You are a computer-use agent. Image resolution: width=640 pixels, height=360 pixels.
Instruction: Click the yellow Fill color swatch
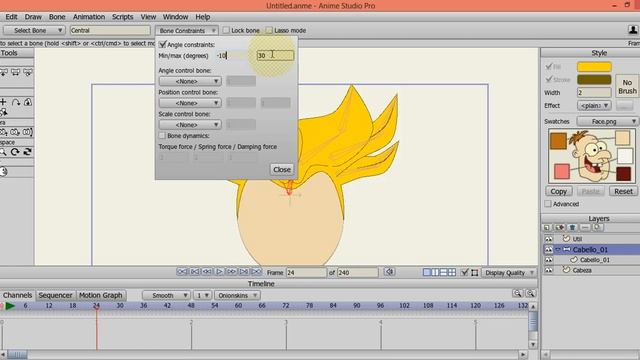point(594,67)
